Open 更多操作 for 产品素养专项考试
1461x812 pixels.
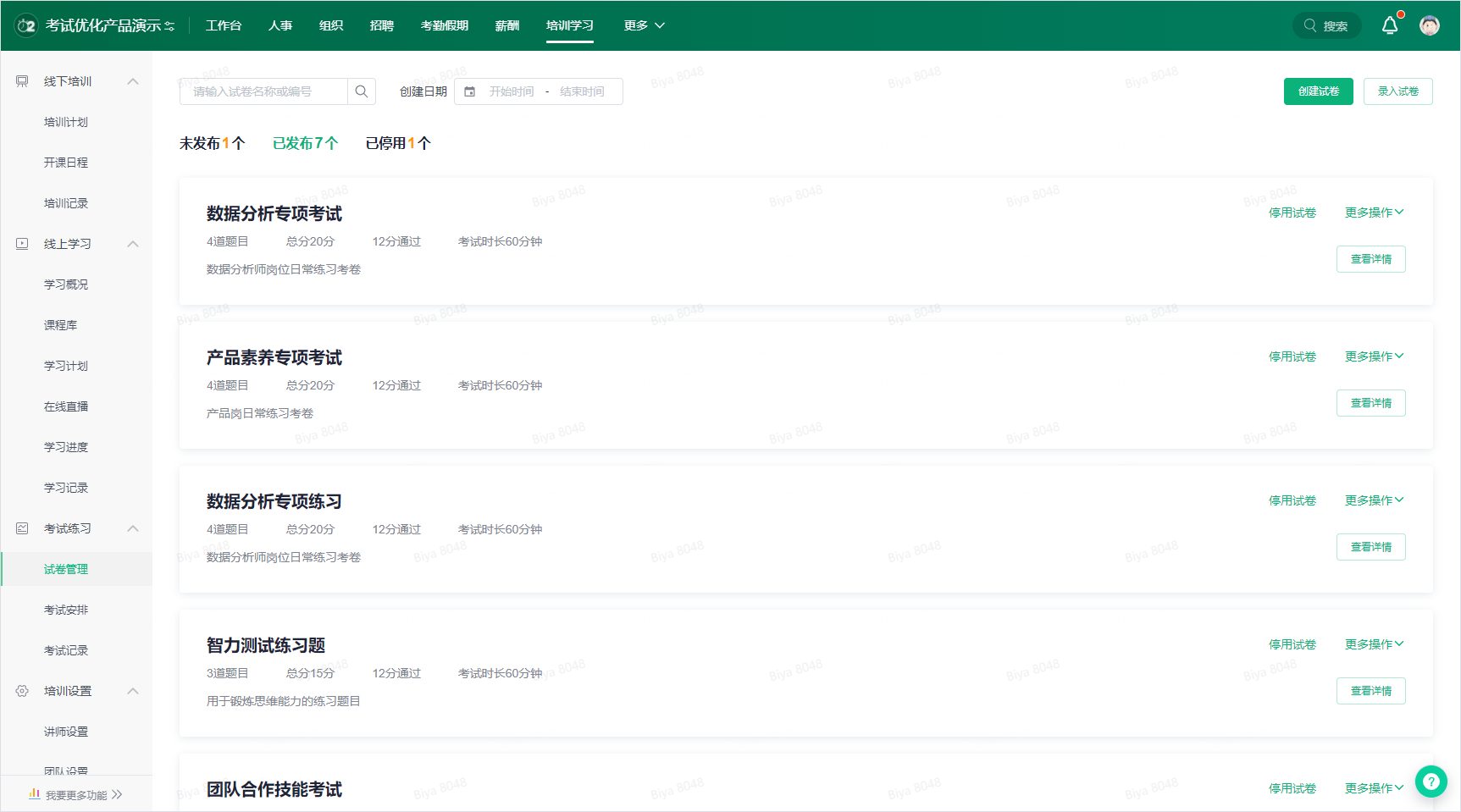(x=1375, y=356)
